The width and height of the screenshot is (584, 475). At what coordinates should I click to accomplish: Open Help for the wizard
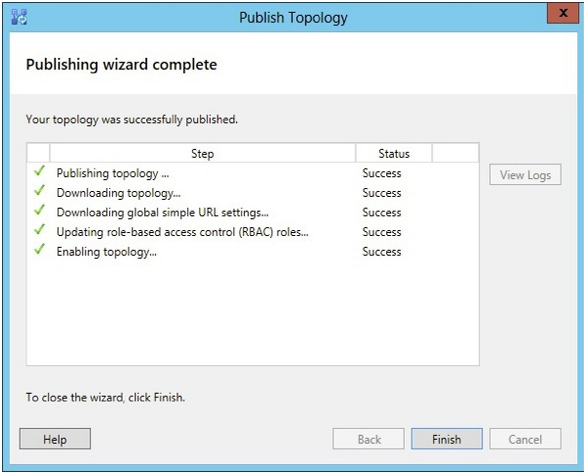point(55,439)
